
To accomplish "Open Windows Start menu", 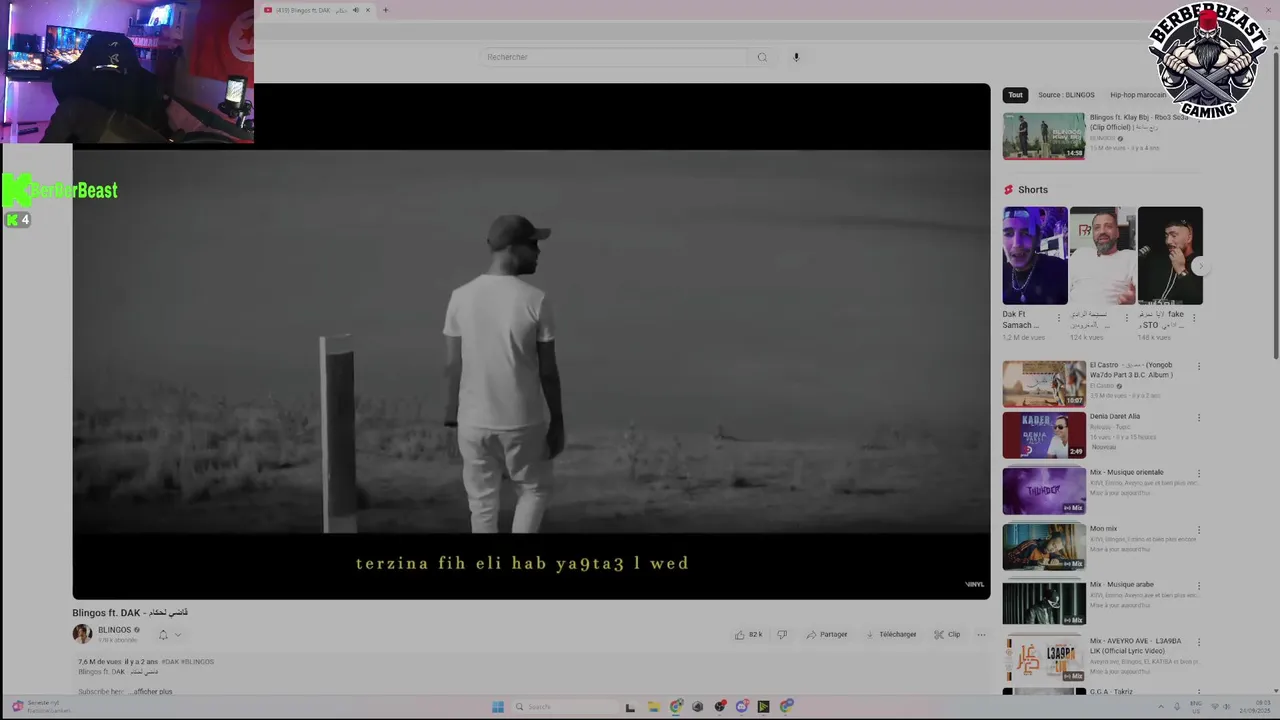I will pos(497,707).
